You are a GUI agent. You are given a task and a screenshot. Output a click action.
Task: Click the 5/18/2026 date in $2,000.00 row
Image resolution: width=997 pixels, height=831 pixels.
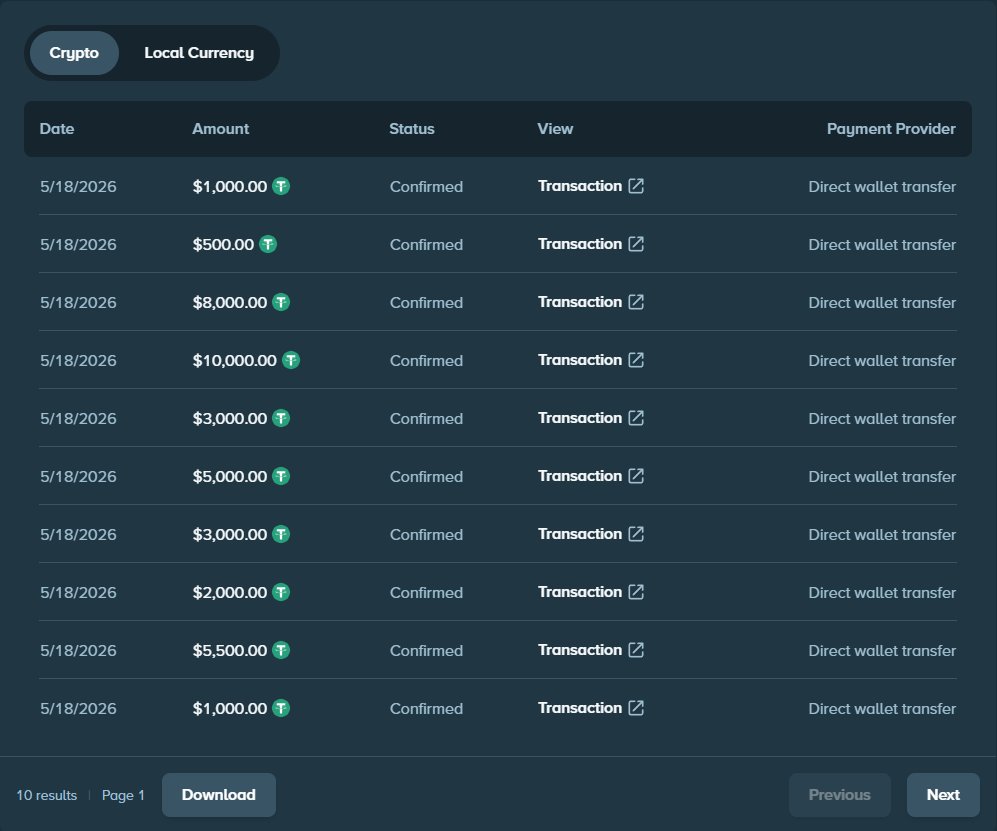click(78, 593)
